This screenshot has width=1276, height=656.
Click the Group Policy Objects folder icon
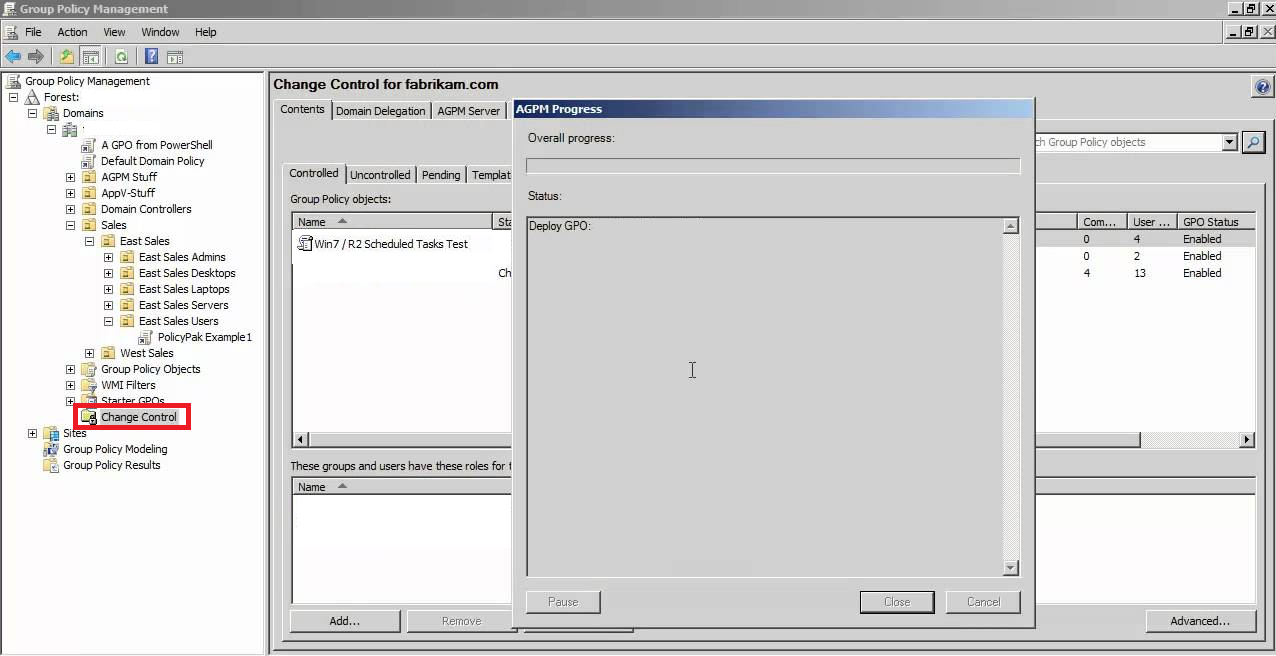point(90,369)
